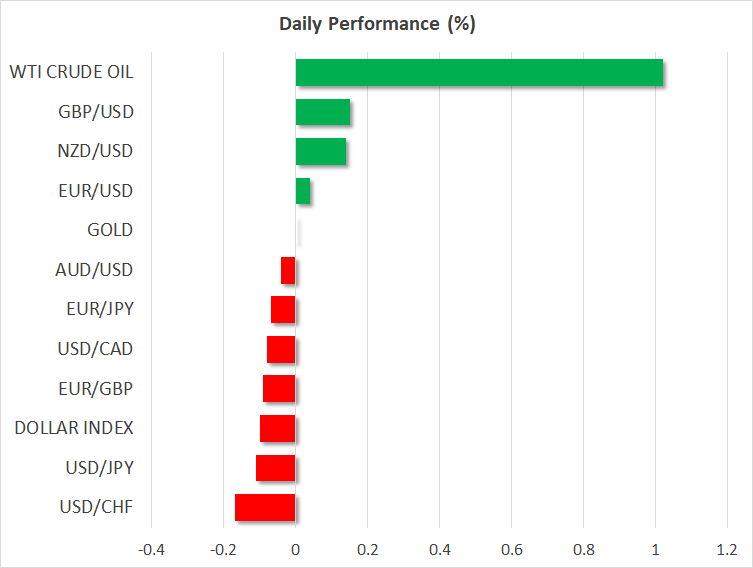The image size is (753, 568).
Task: Click the green GBP/USD bar
Action: (x=323, y=112)
